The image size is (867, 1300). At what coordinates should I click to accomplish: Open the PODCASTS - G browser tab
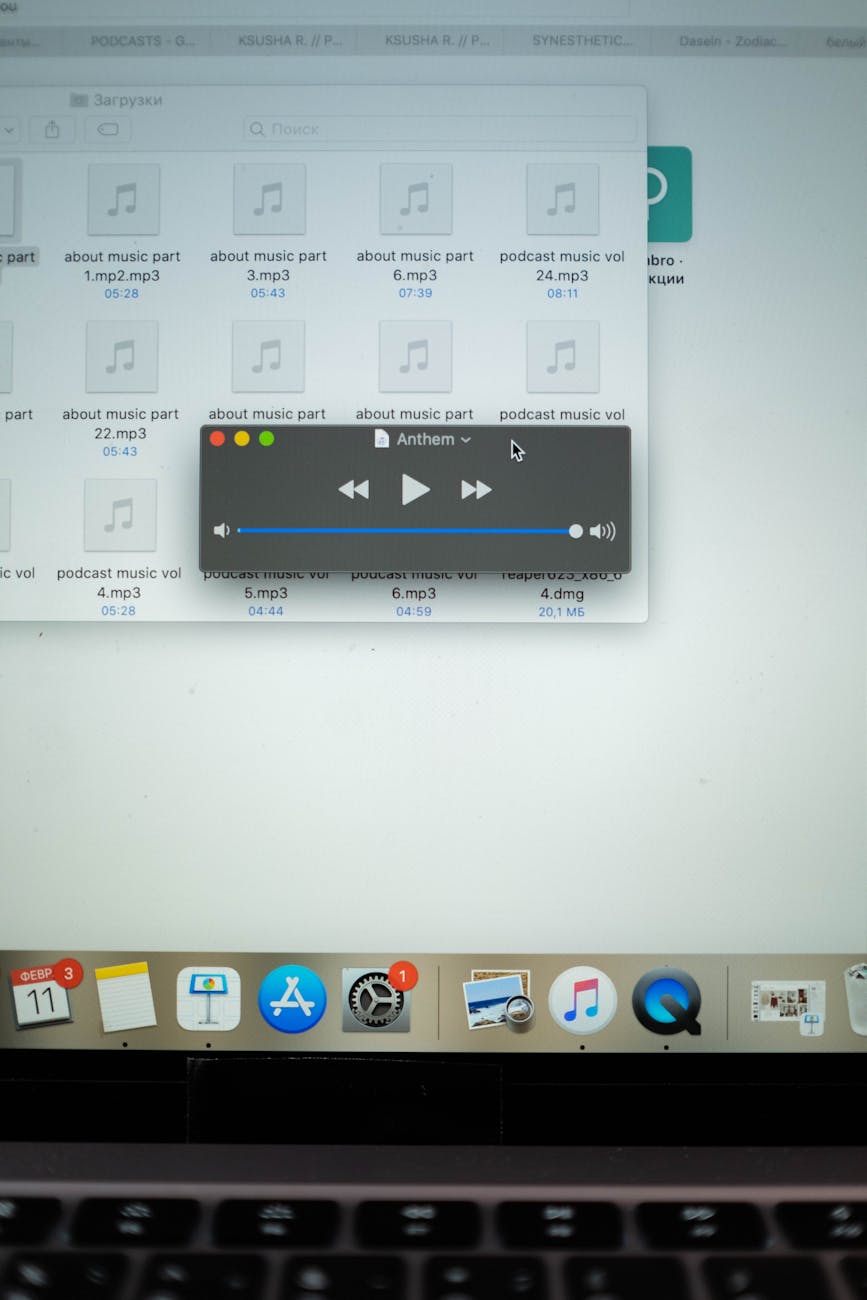[141, 41]
